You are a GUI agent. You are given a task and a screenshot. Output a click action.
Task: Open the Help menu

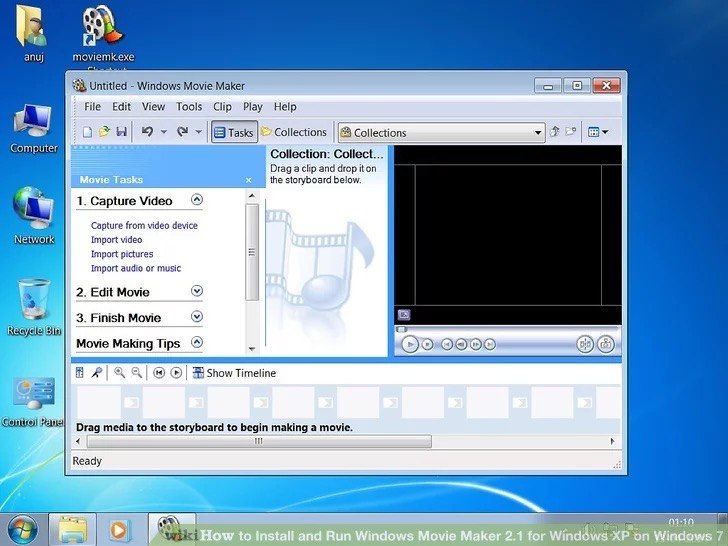(x=285, y=107)
